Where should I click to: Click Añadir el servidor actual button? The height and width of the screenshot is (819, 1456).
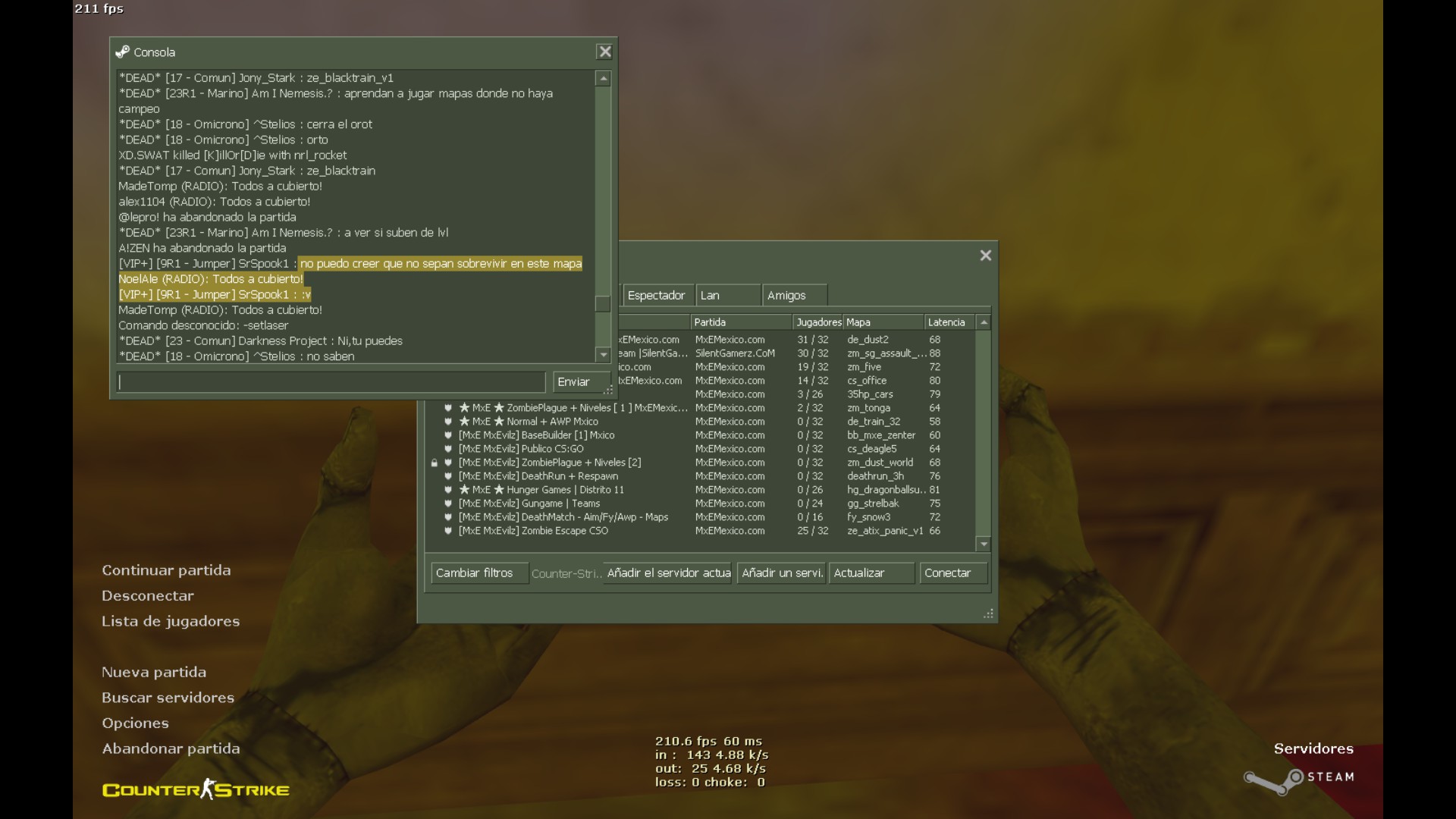coord(668,573)
